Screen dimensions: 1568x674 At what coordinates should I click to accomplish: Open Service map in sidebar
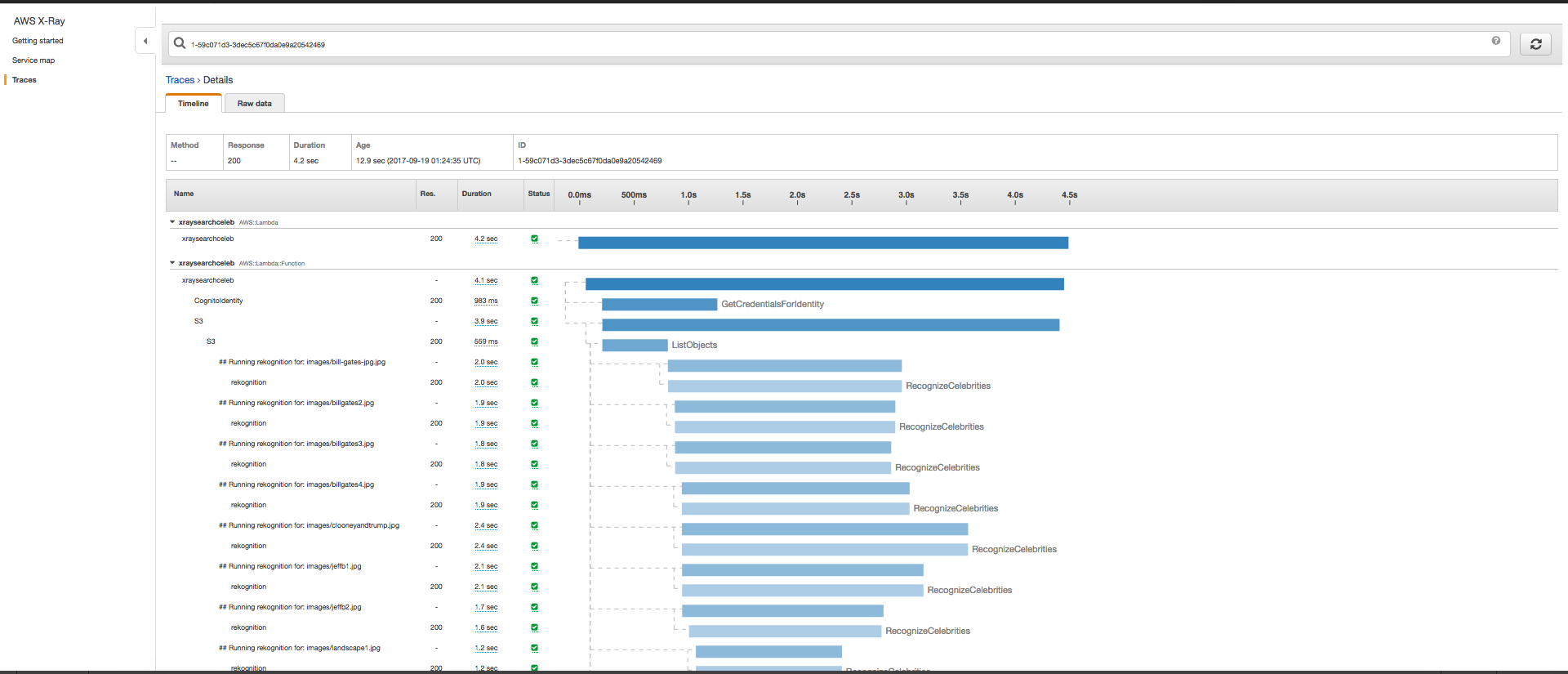33,60
